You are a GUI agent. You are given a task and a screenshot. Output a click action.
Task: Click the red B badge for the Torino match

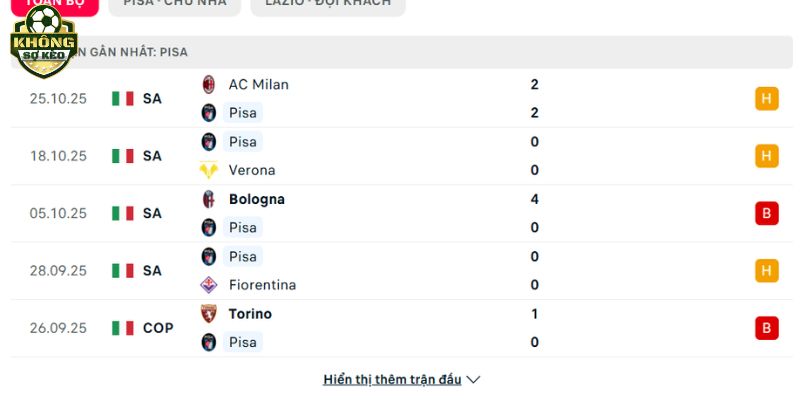(767, 328)
